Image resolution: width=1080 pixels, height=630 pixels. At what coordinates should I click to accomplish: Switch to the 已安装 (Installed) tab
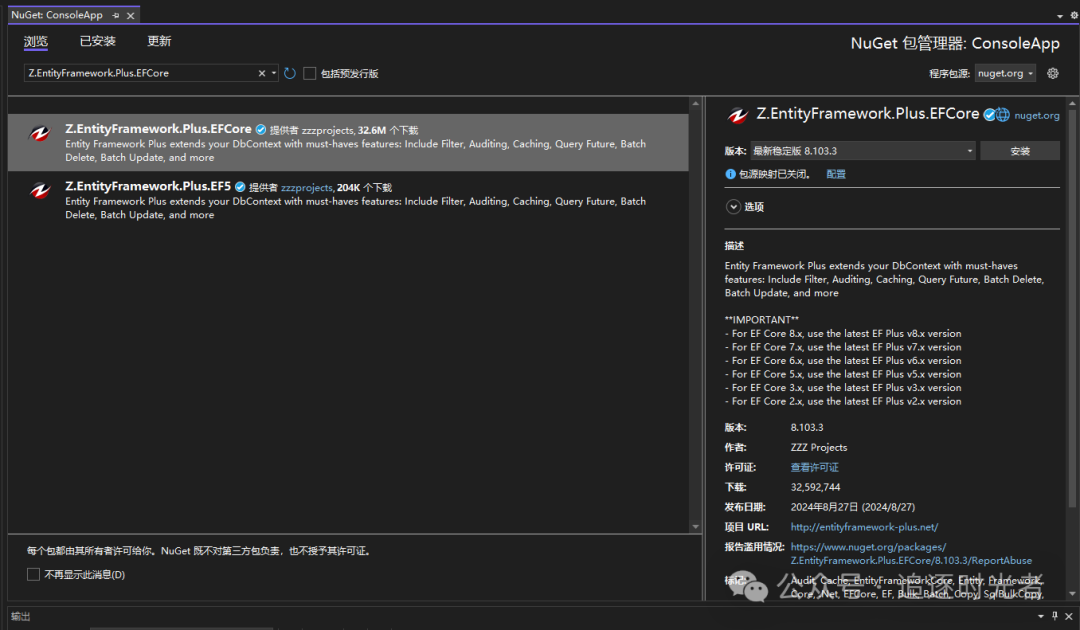pyautogui.click(x=98, y=41)
